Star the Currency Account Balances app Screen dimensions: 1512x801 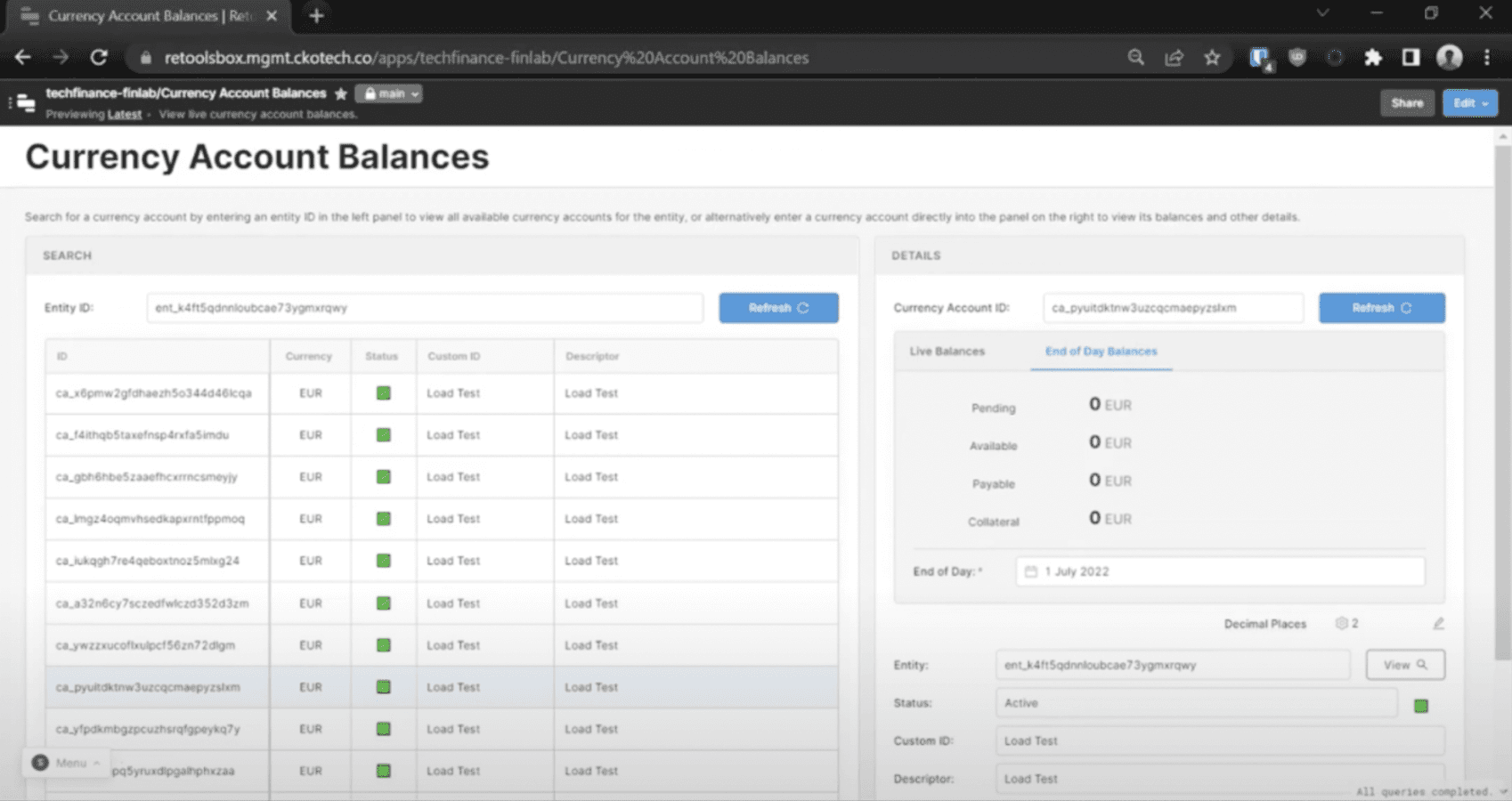(x=340, y=93)
